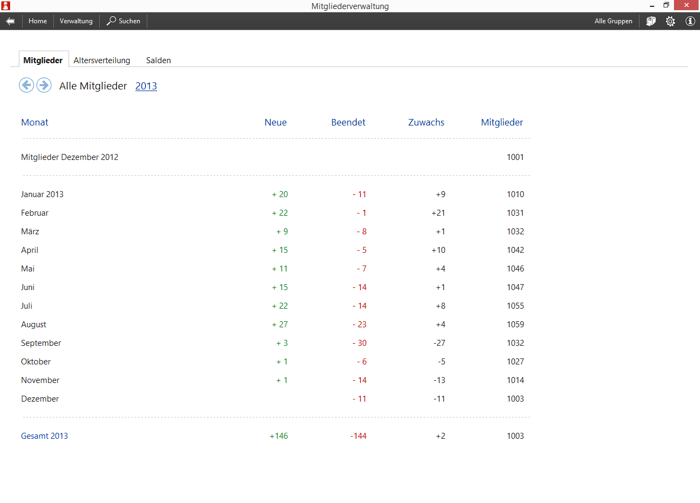This screenshot has width=700, height=503.
Task: Open the Home menu item
Action: click(x=38, y=21)
